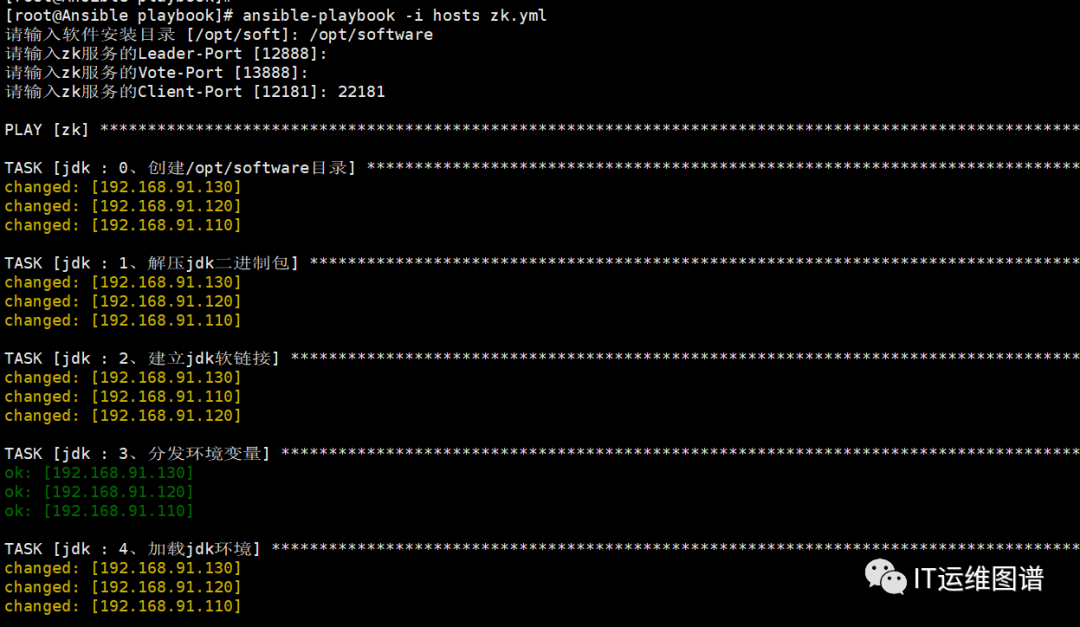Click the changed 192.168.91.130 line under task 4

(123, 568)
